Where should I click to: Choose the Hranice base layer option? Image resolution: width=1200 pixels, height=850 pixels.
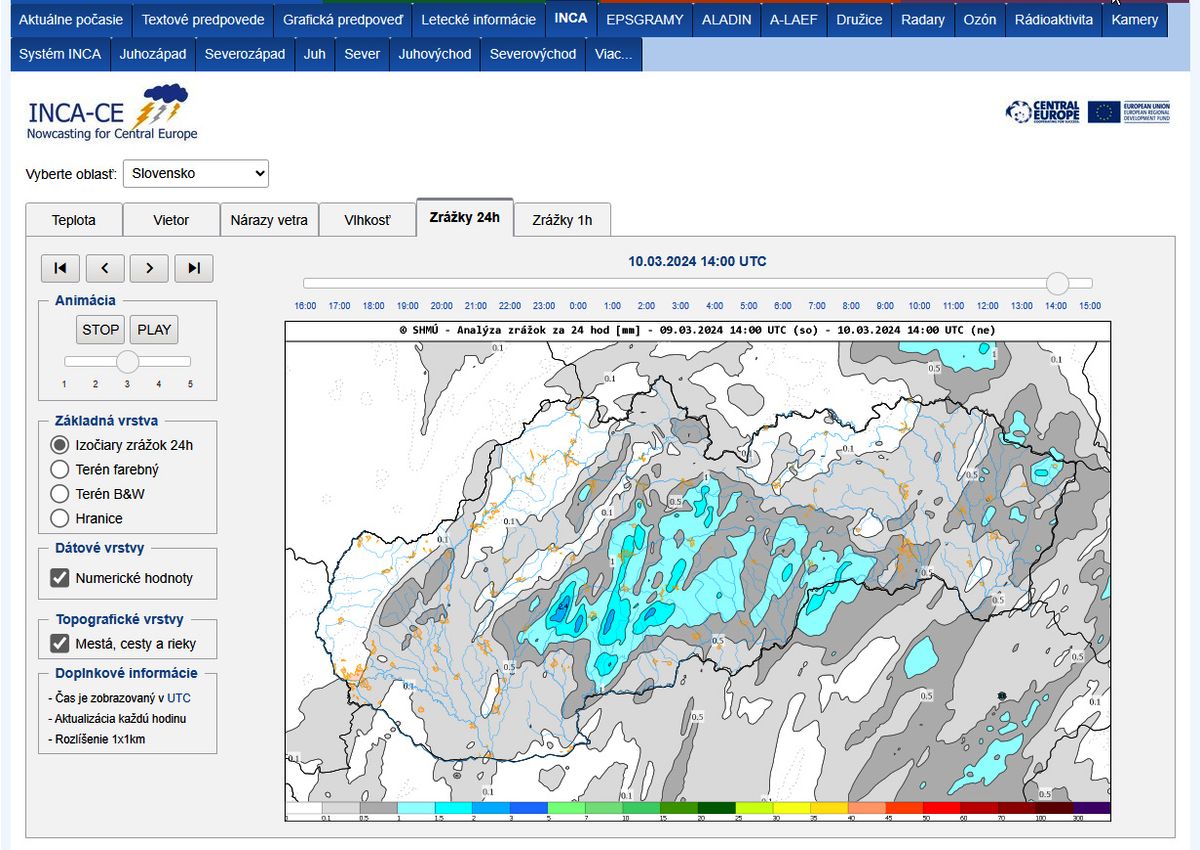tap(60, 518)
